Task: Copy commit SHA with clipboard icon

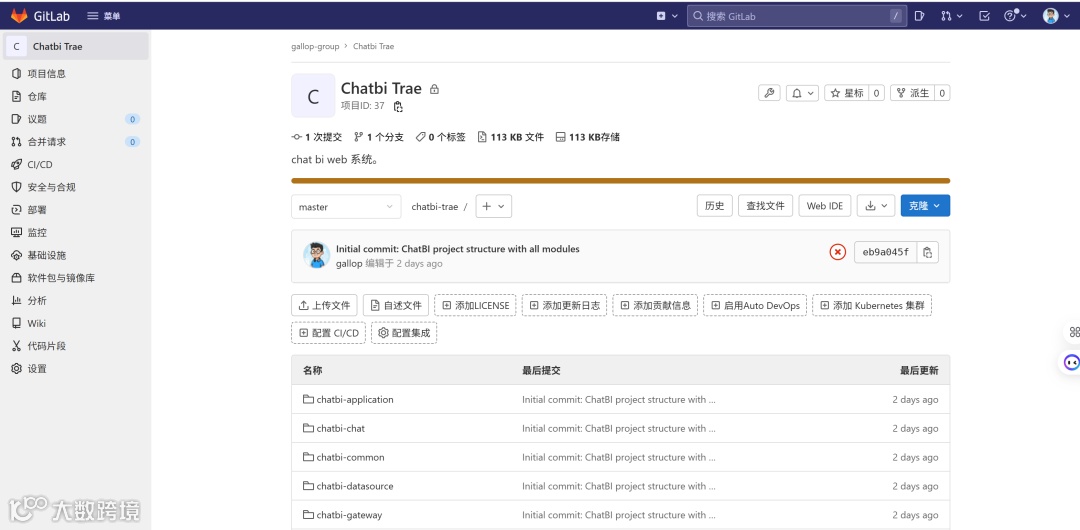Action: tap(928, 252)
